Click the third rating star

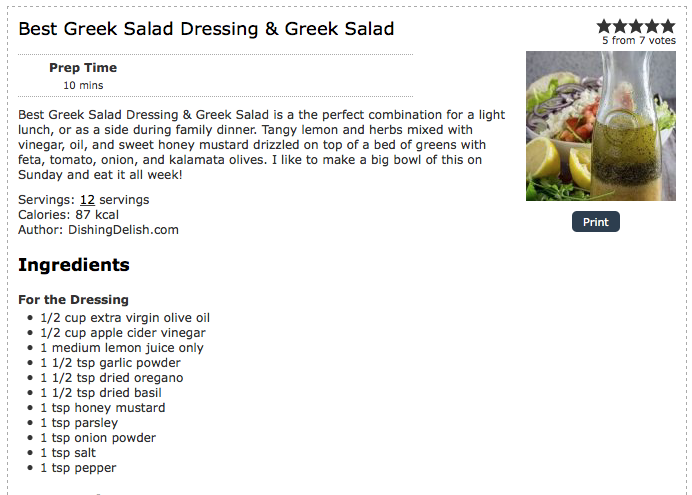pos(637,26)
